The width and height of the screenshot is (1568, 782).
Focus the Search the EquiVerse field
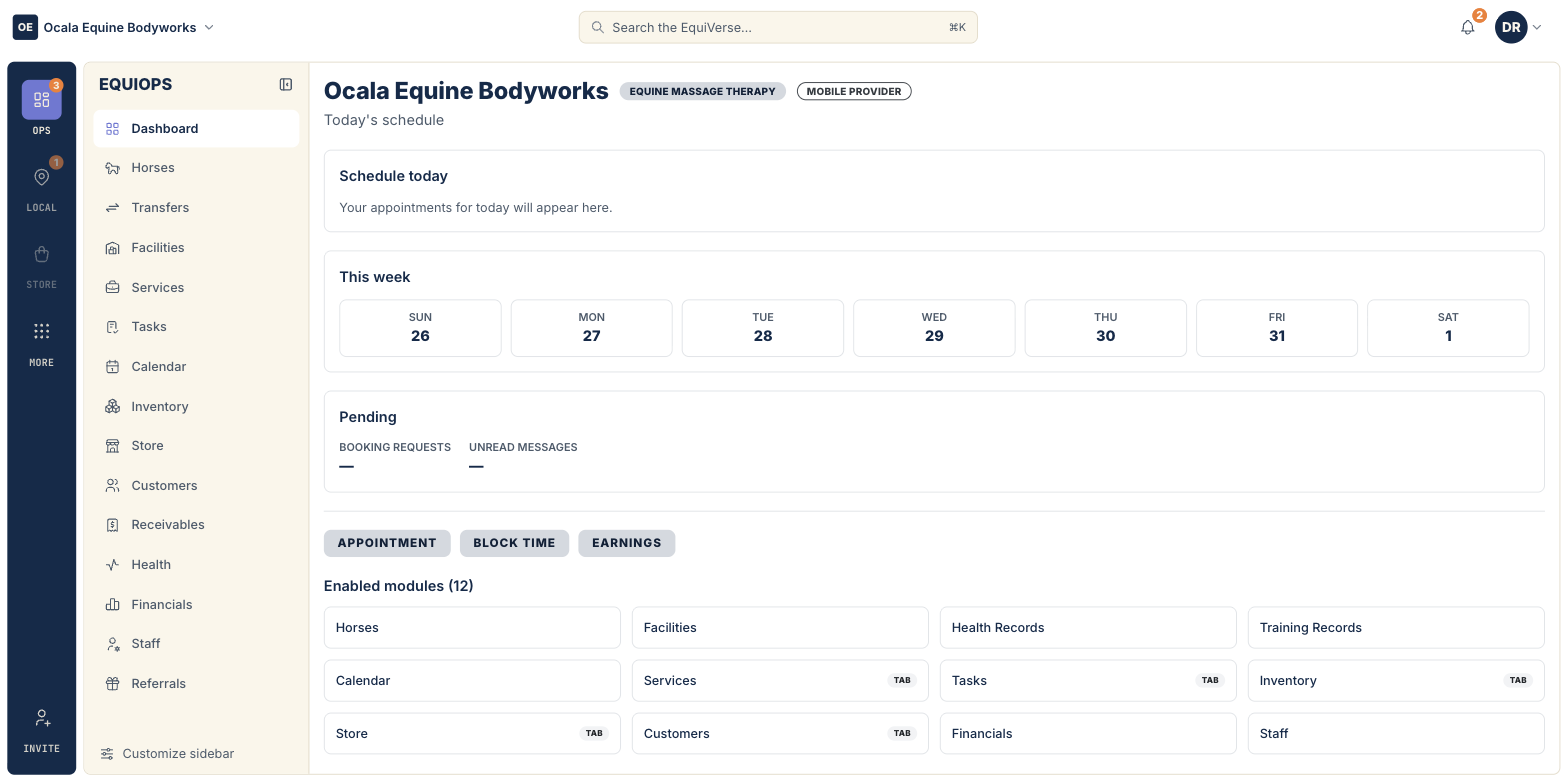(x=778, y=27)
